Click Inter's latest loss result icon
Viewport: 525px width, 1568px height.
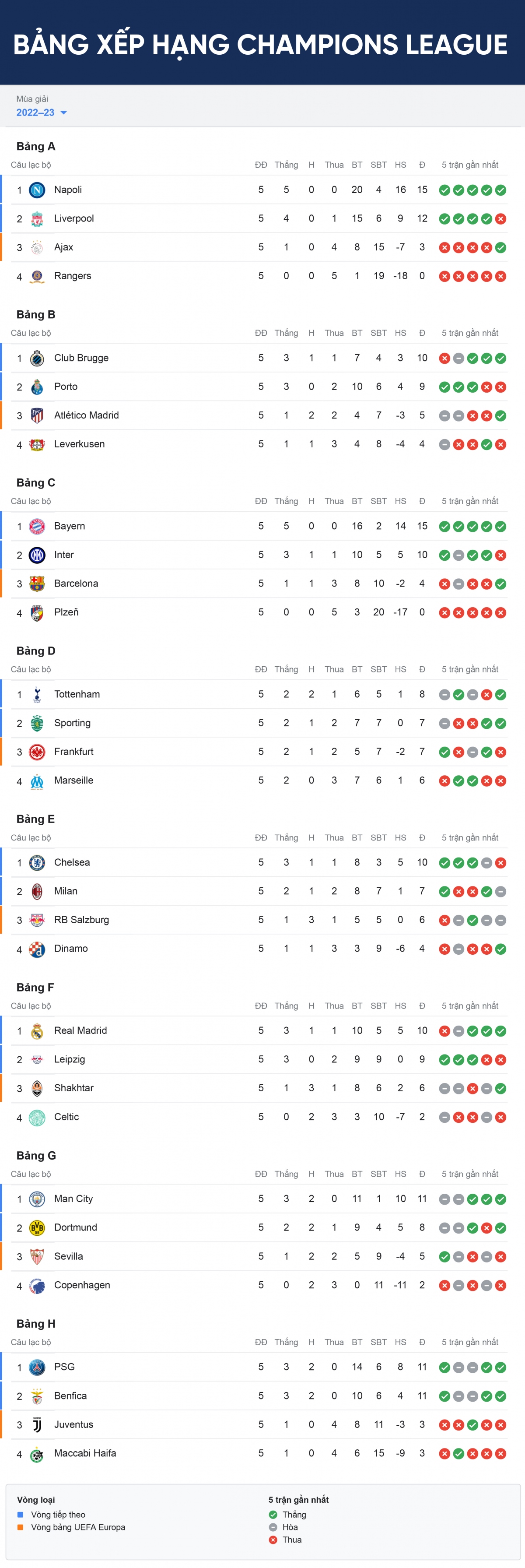(x=500, y=555)
